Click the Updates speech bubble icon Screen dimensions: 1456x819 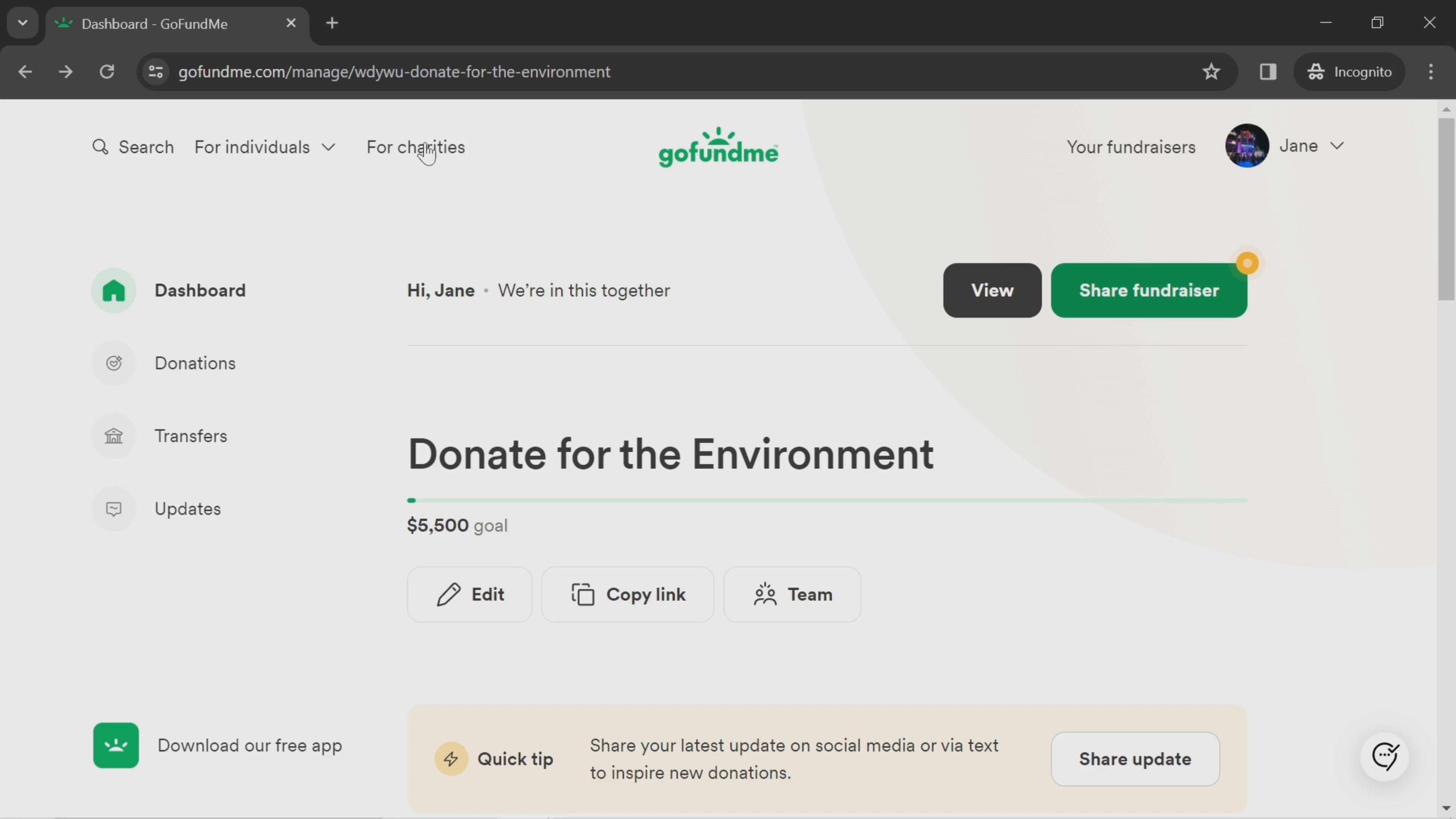114,509
